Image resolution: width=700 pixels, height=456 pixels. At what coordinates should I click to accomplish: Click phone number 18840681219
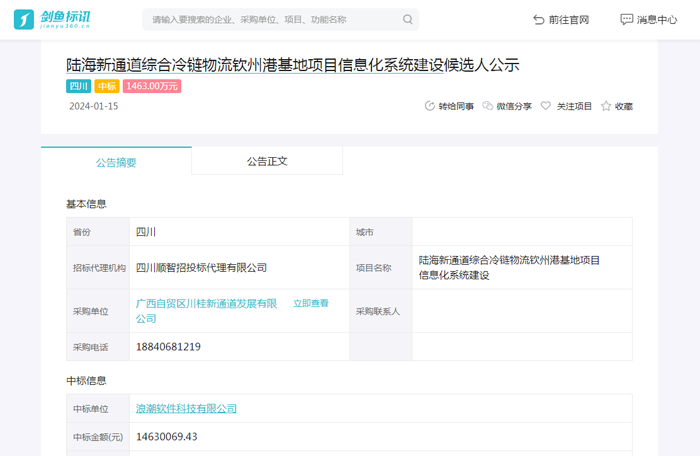click(168, 347)
